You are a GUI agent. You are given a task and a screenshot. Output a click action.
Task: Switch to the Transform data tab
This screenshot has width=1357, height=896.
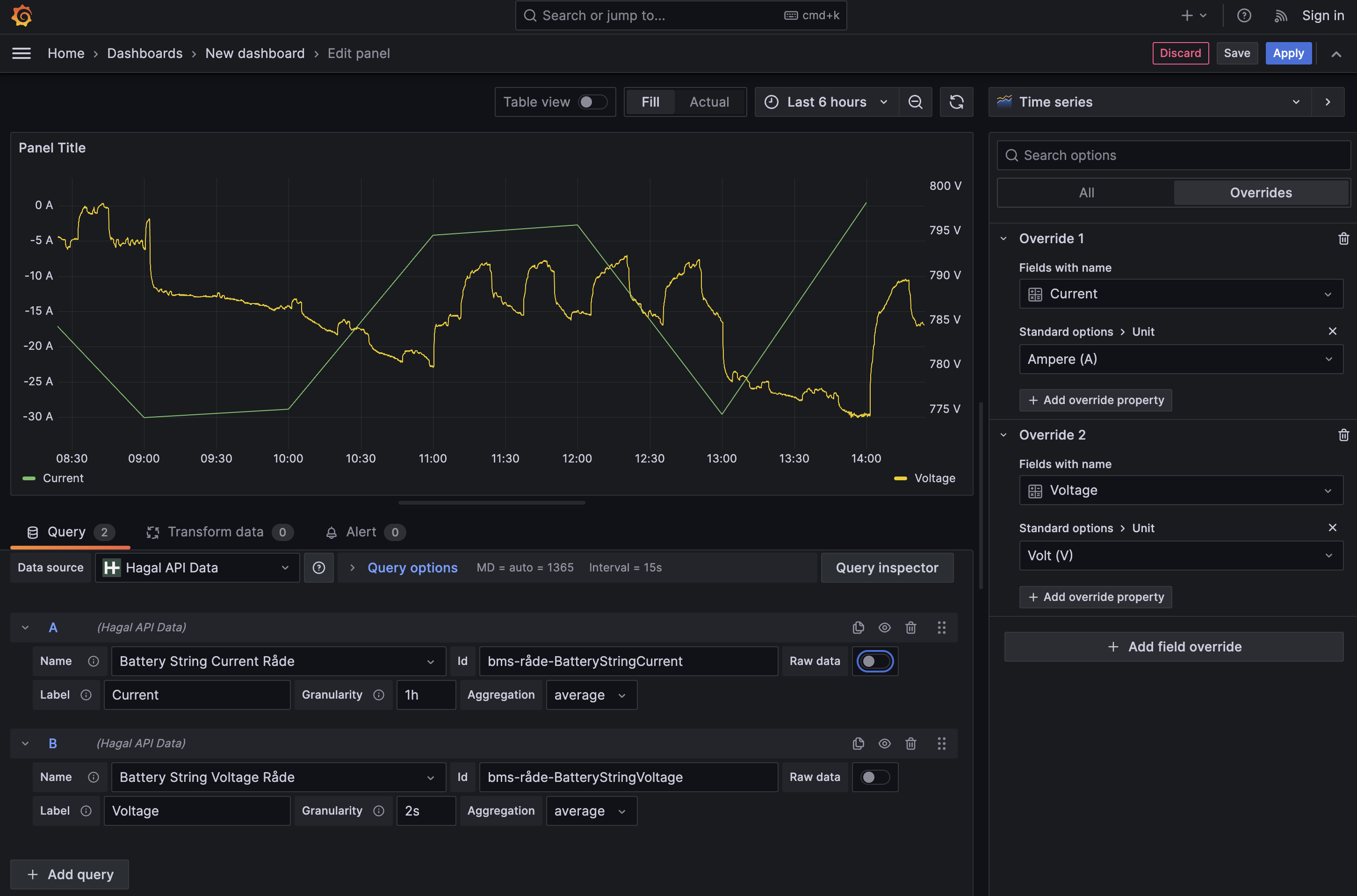click(216, 532)
